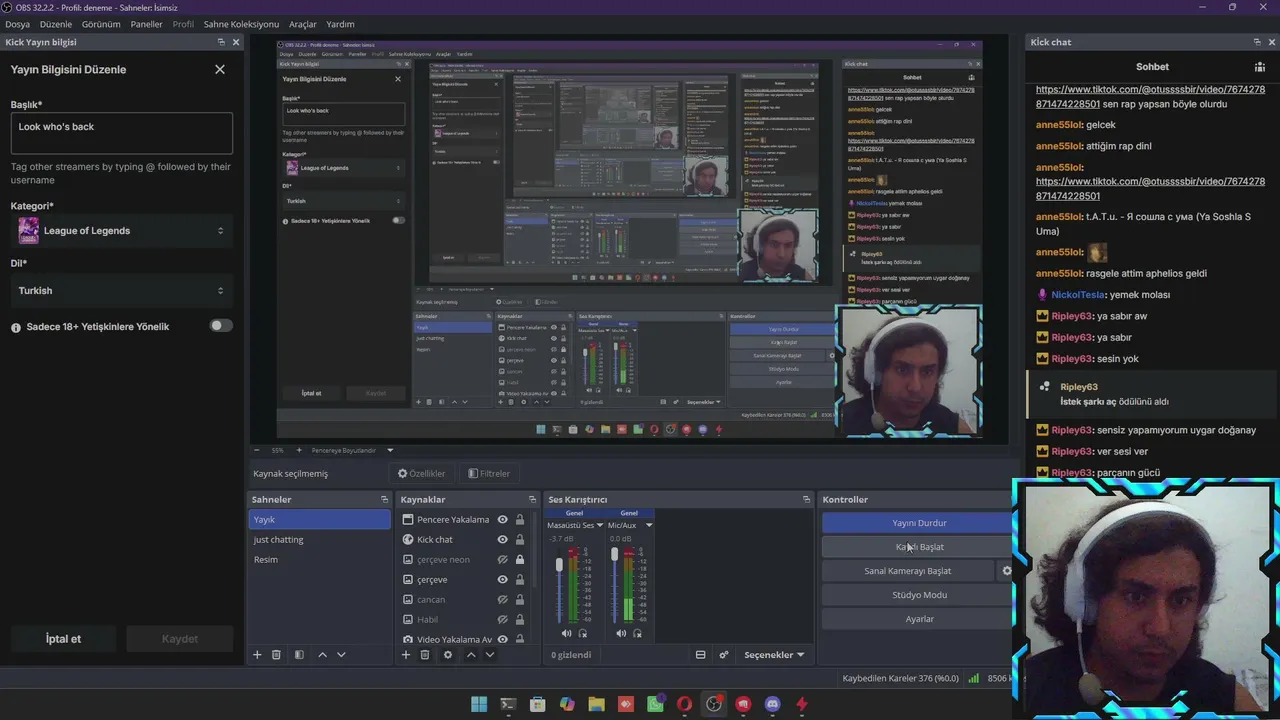The width and height of the screenshot is (1280, 720).
Task: Open the Kategori dropdown League of Legends
Action: click(122, 231)
